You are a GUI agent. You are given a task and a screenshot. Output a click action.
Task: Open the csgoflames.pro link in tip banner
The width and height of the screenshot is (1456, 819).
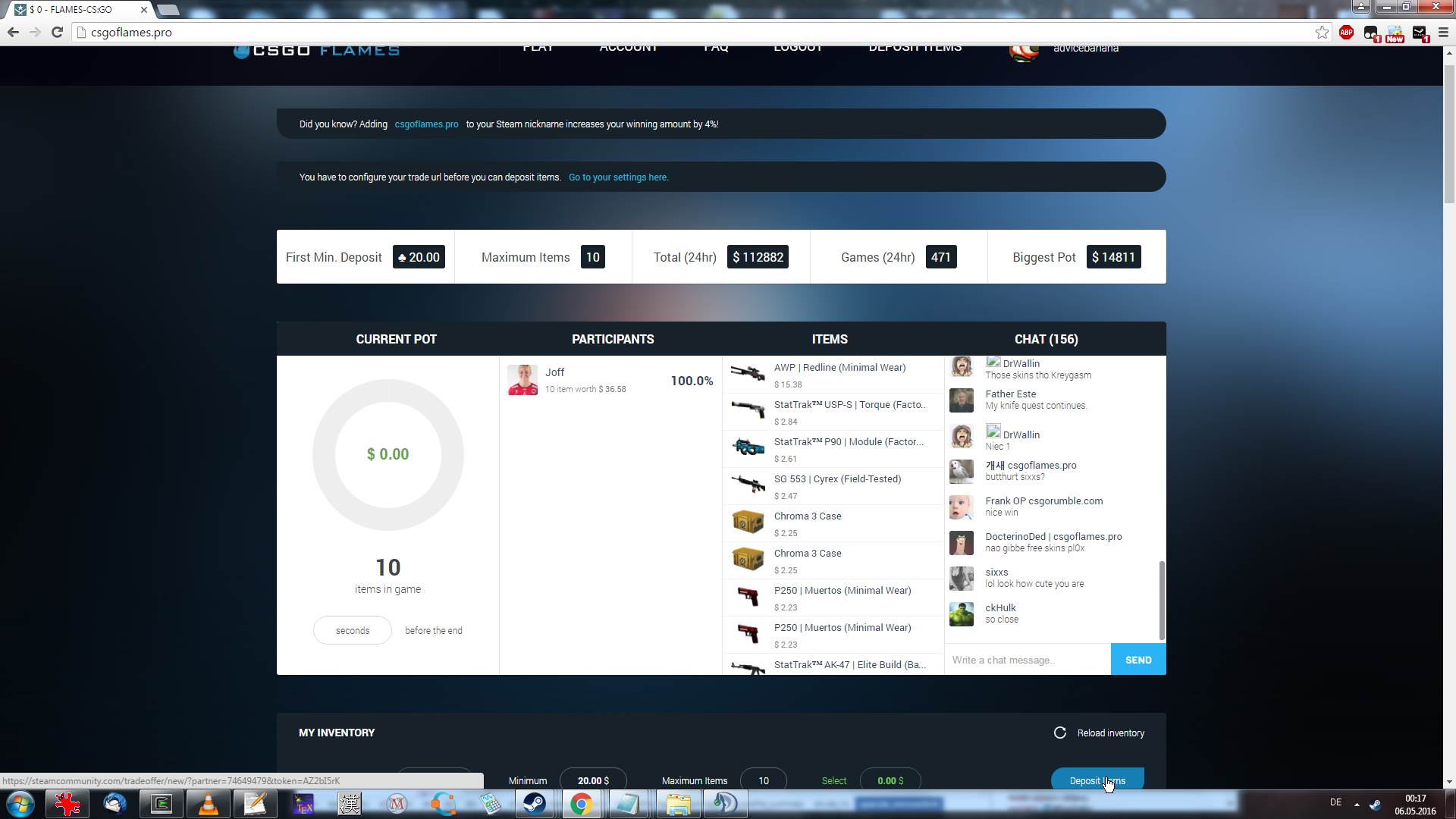[426, 124]
